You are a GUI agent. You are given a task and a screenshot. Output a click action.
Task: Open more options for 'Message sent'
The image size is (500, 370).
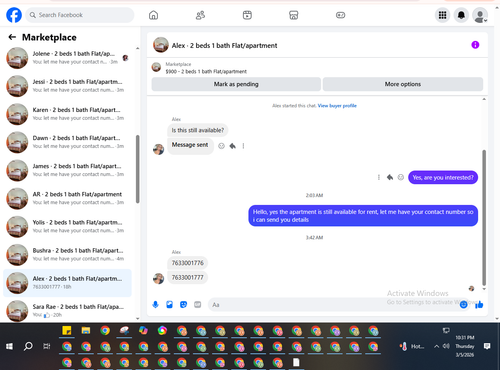pos(243,146)
